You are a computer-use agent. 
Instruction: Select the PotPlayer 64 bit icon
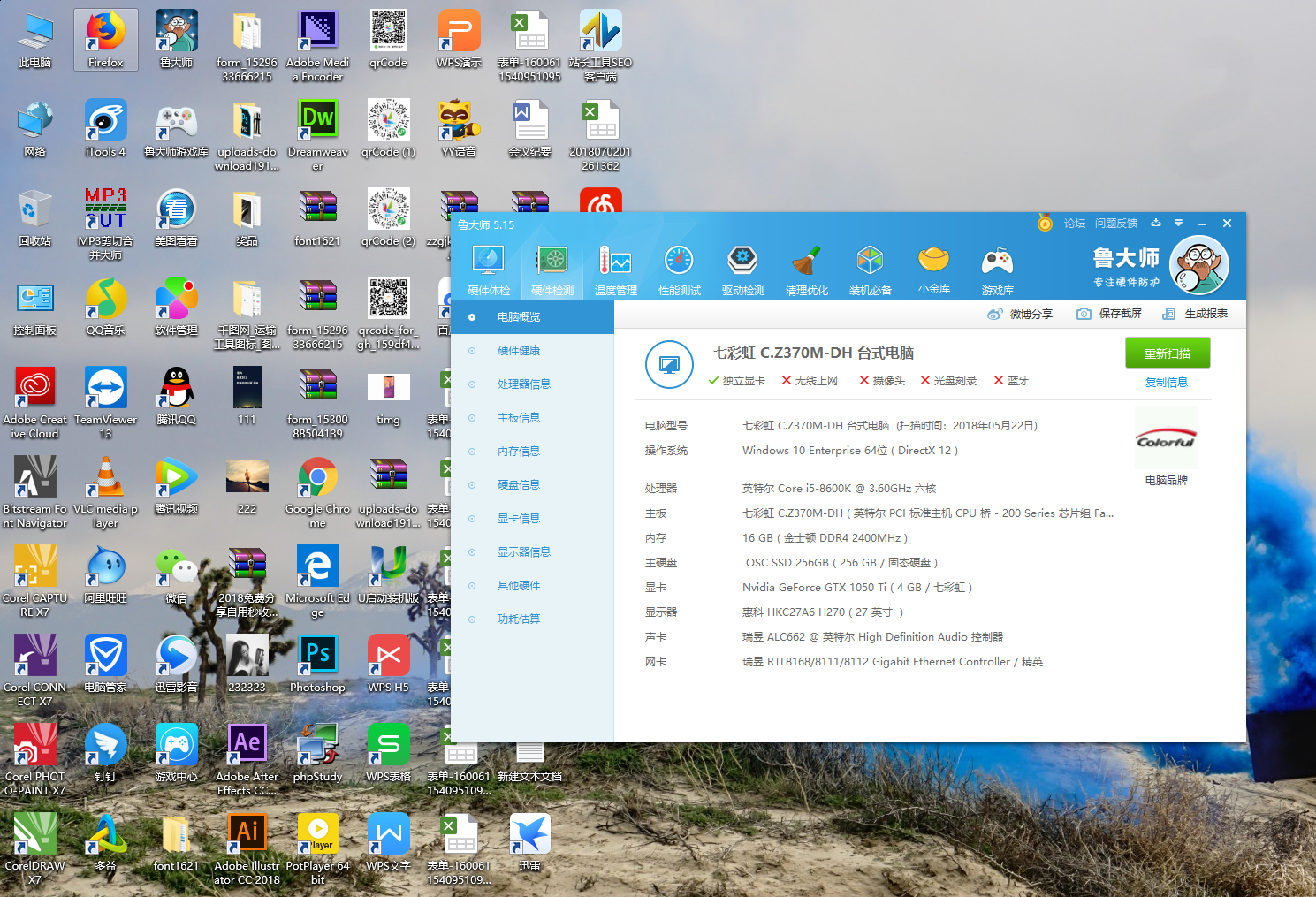[x=318, y=849]
